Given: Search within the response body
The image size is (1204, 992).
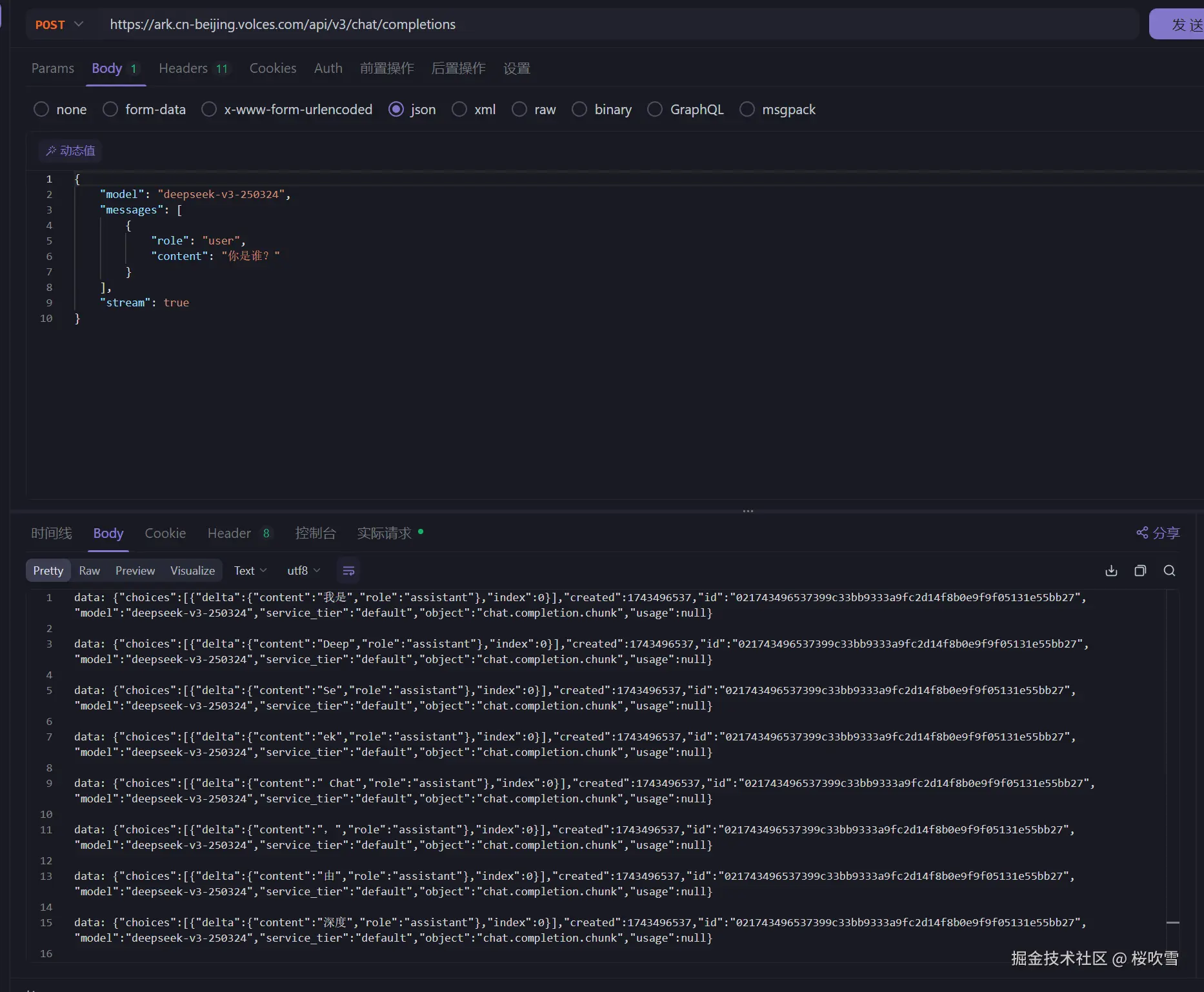Looking at the screenshot, I should (x=1169, y=571).
